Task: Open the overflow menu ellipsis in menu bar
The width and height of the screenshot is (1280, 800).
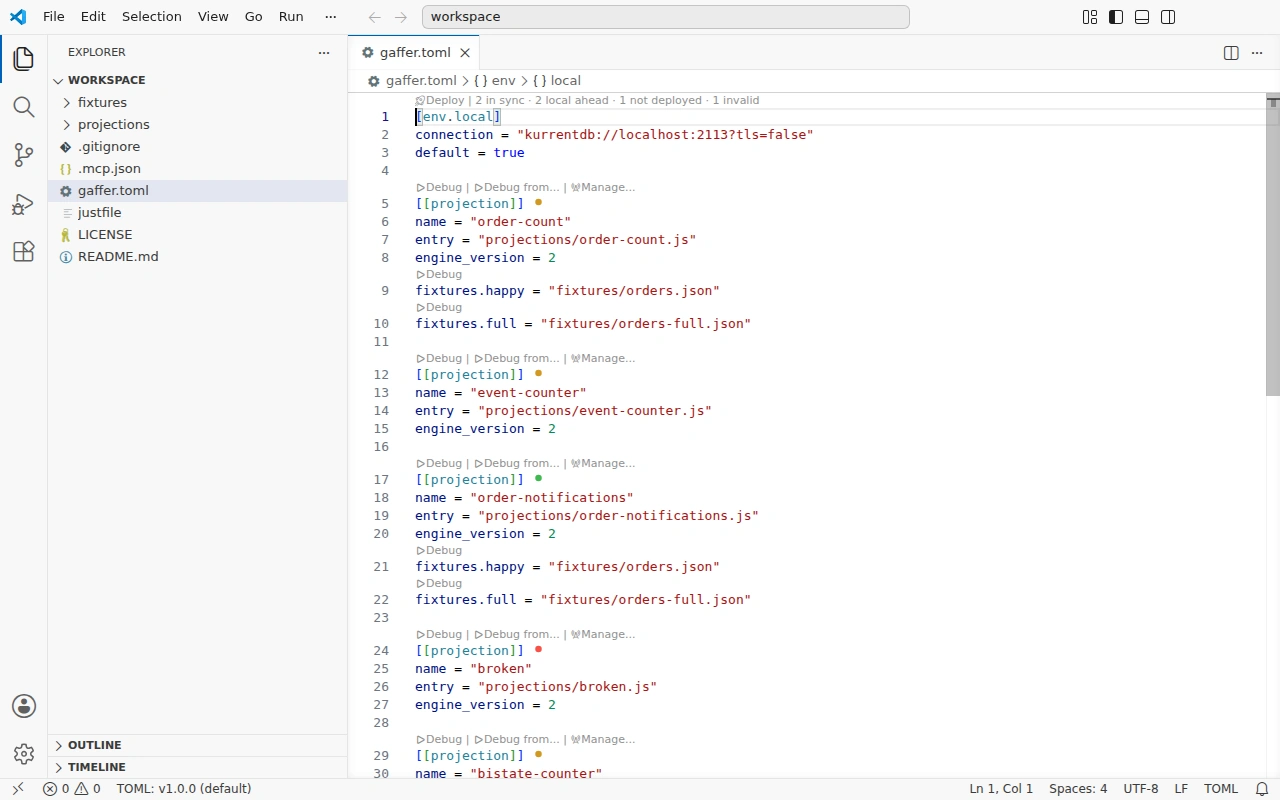Action: point(331,17)
